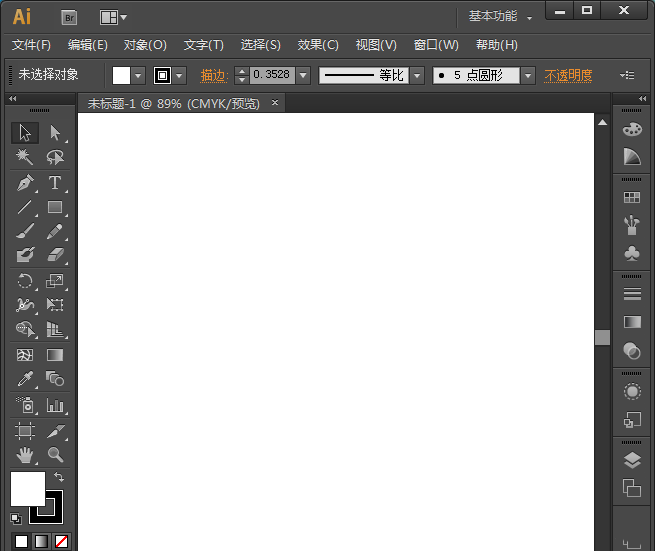Image resolution: width=655 pixels, height=551 pixels.
Task: Open the Graphic Styles panel icon
Action: [x=632, y=420]
